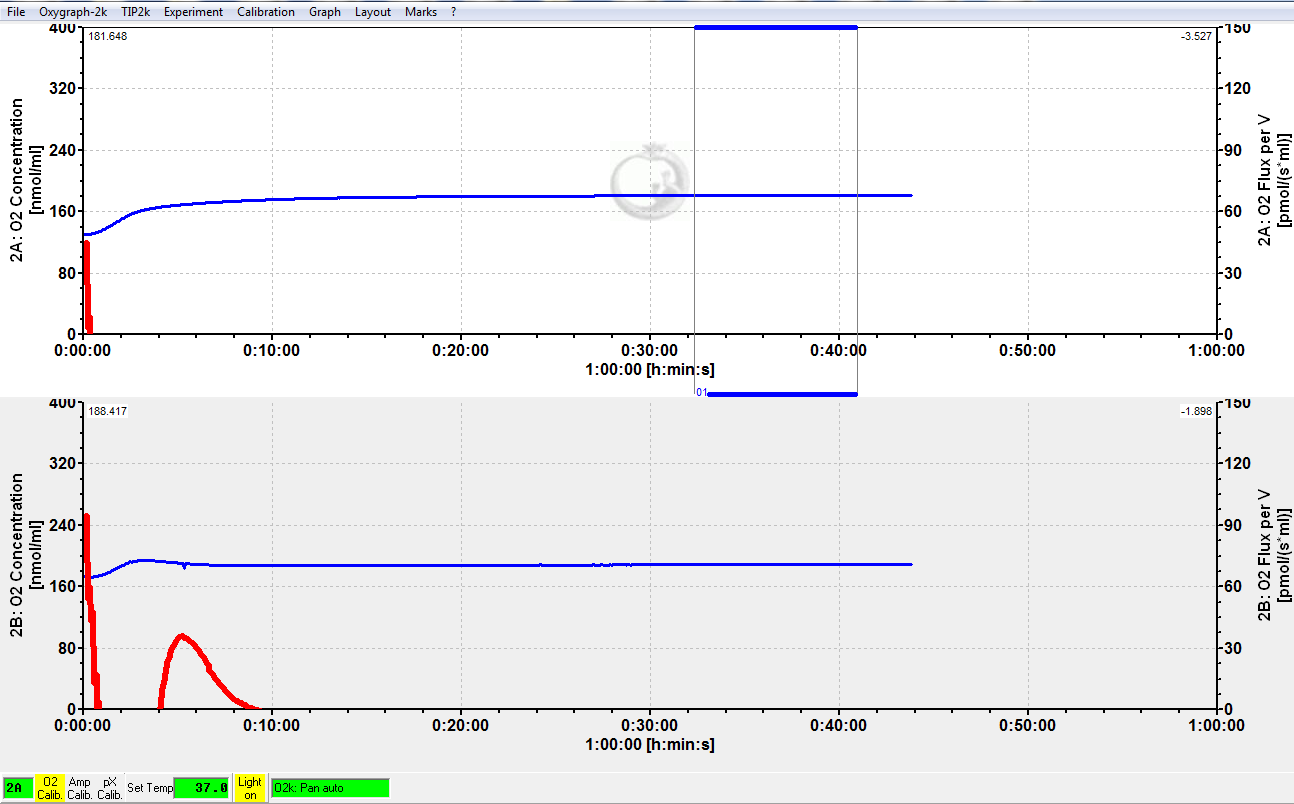This screenshot has width=1294, height=804.
Task: Click the 1:00:00 [h:min:s] label under the 2B graph
Action: click(650, 744)
